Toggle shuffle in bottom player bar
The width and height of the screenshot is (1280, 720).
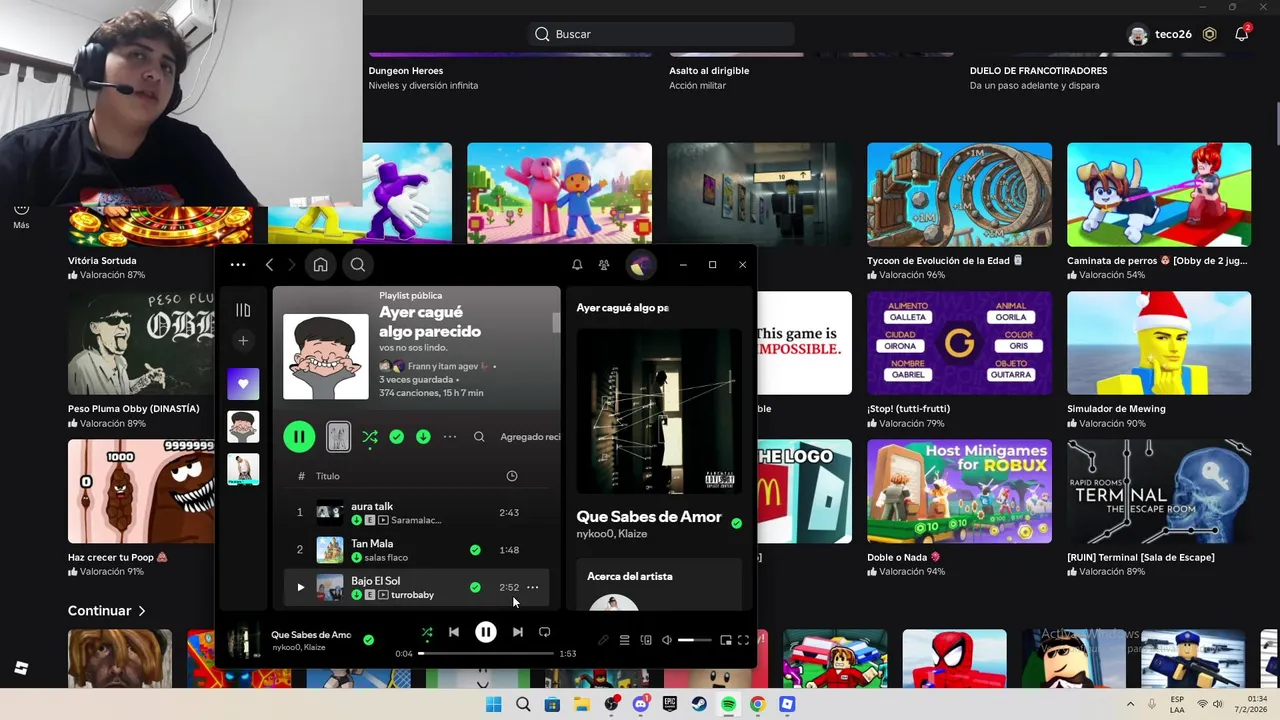[427, 632]
